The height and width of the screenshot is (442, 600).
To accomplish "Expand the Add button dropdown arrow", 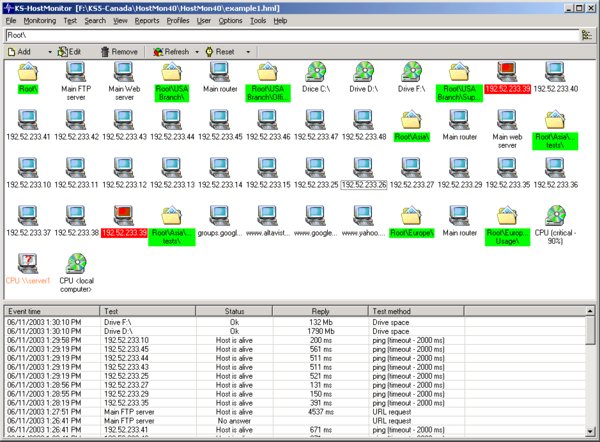I will click(x=51, y=51).
